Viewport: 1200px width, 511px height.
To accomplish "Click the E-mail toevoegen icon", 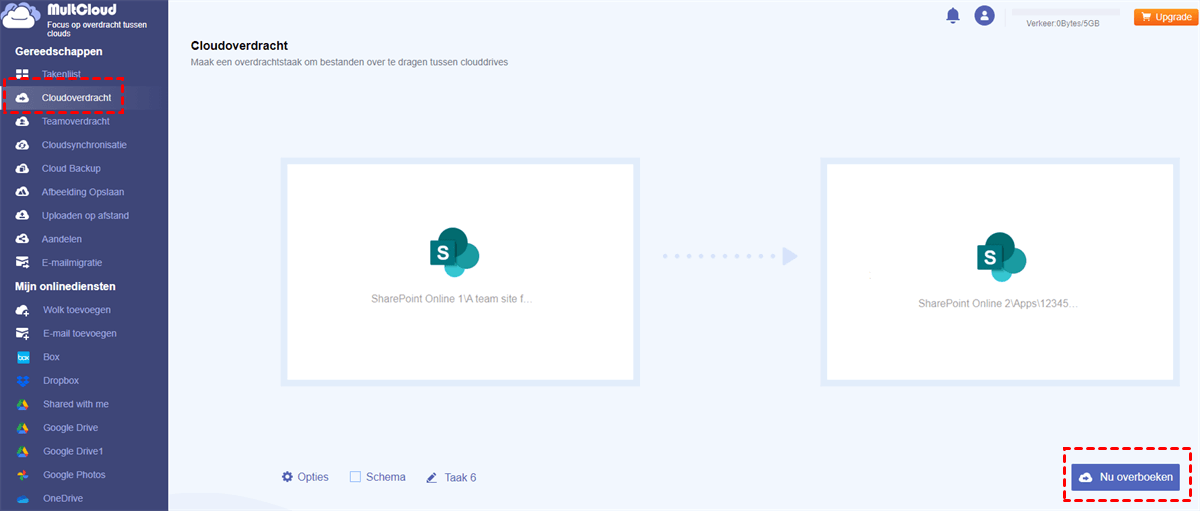I will pos(22,333).
